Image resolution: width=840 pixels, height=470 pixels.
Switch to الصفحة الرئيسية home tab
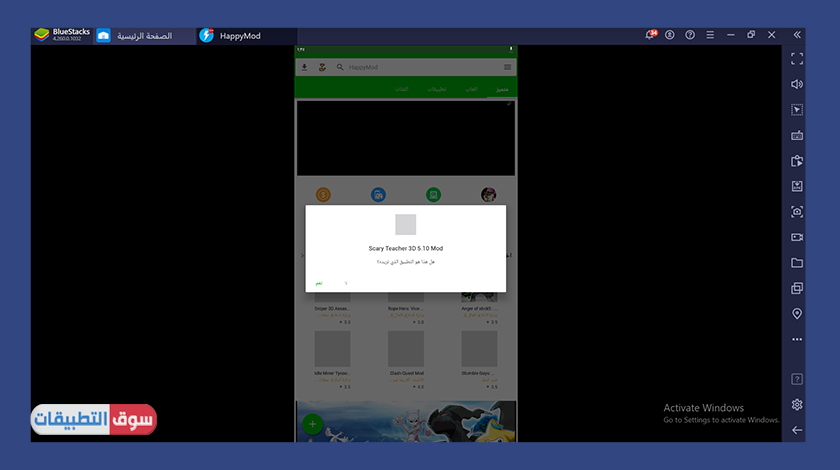145,36
